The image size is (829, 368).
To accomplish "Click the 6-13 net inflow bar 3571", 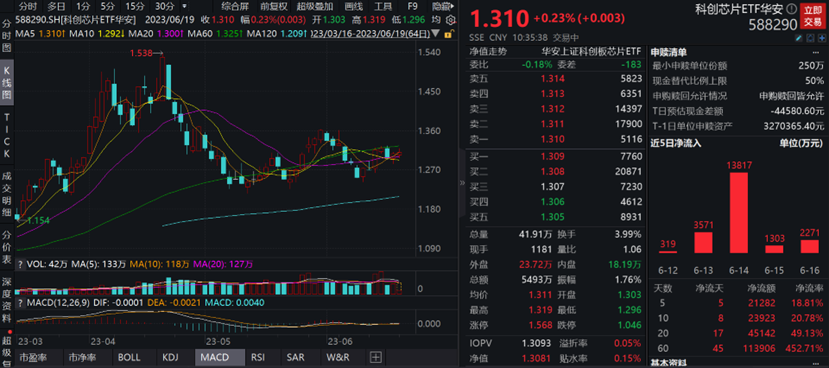I will tap(703, 242).
